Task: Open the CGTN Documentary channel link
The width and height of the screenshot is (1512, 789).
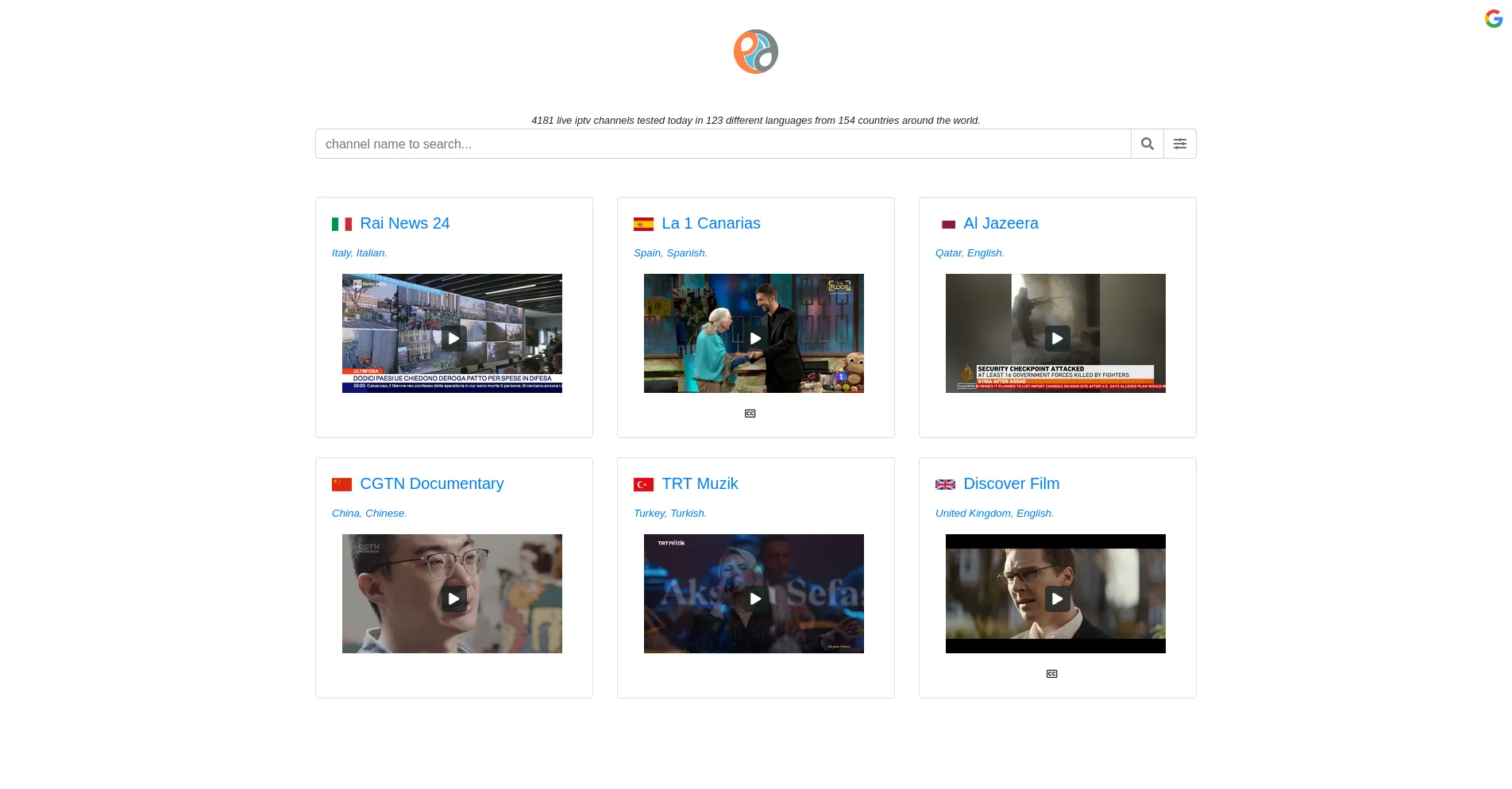Action: tap(432, 483)
